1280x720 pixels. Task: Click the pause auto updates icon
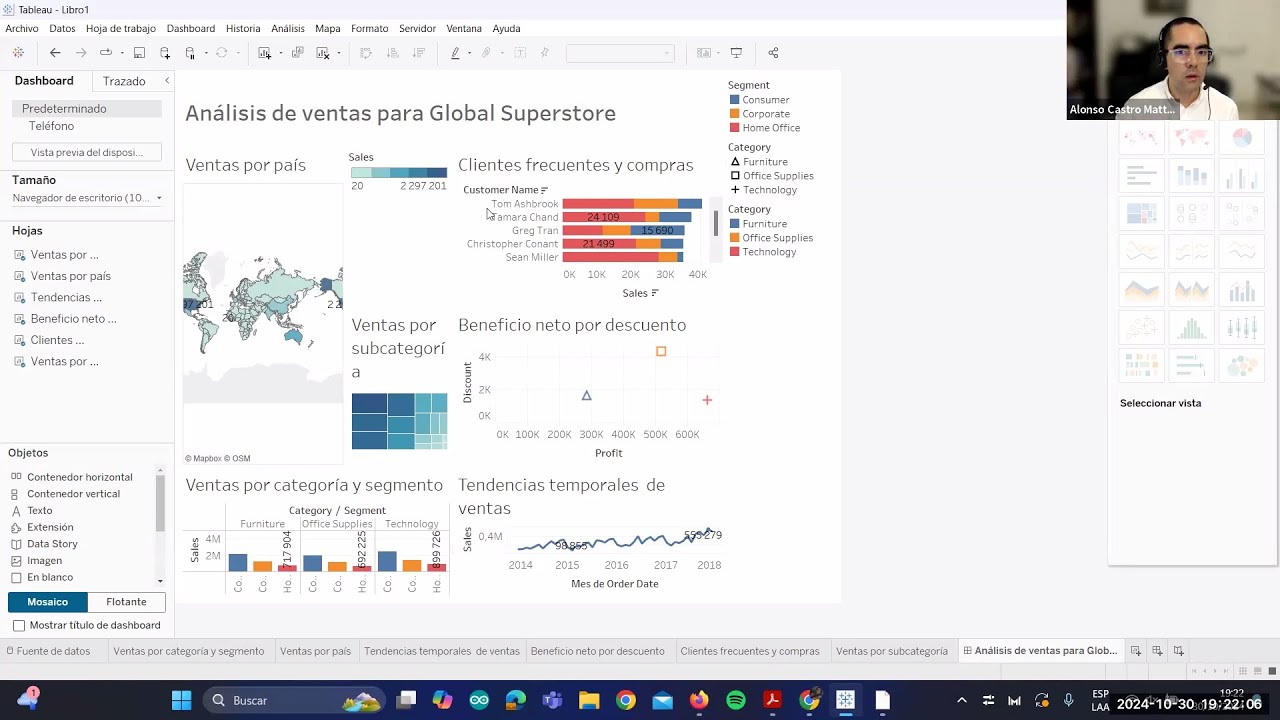[x=190, y=53]
